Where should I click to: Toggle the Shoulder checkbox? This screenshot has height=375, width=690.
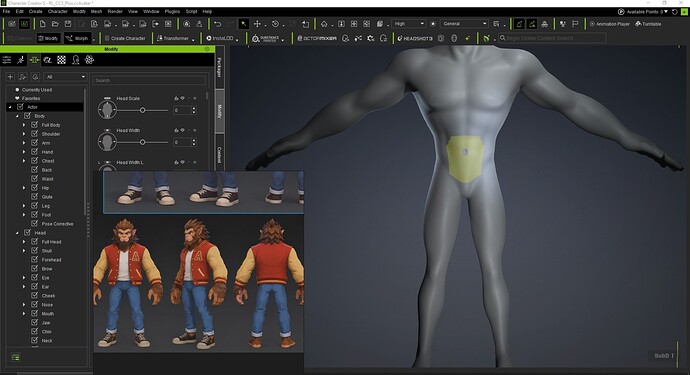point(34,134)
